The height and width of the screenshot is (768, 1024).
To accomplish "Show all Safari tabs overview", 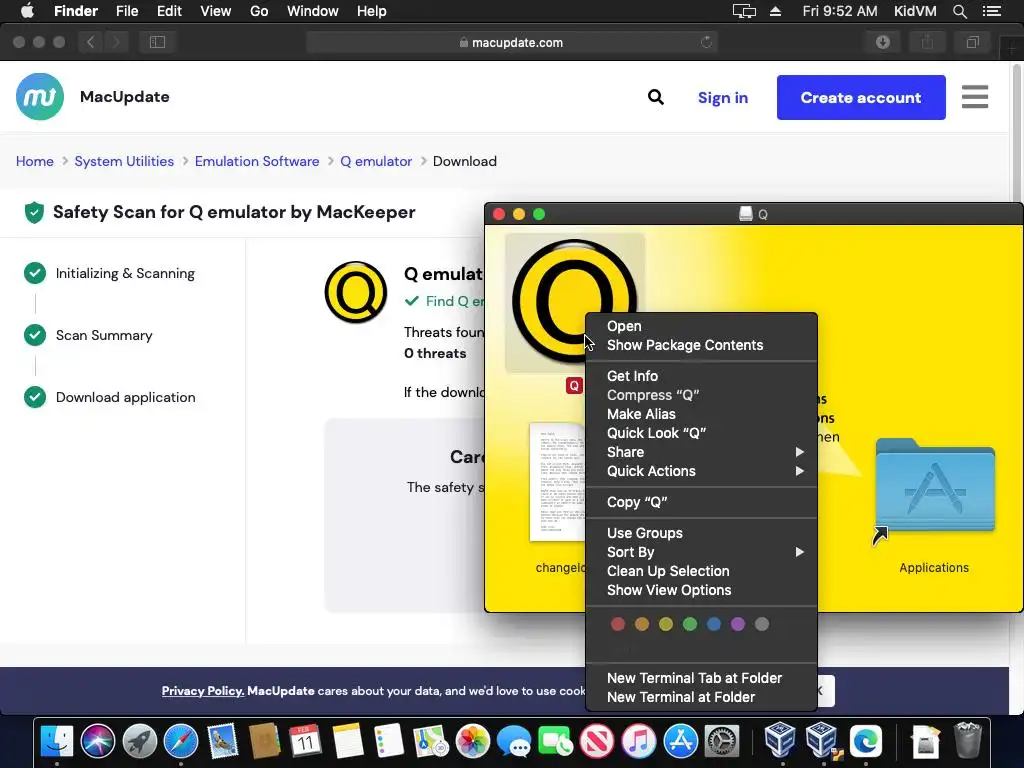I will (972, 42).
